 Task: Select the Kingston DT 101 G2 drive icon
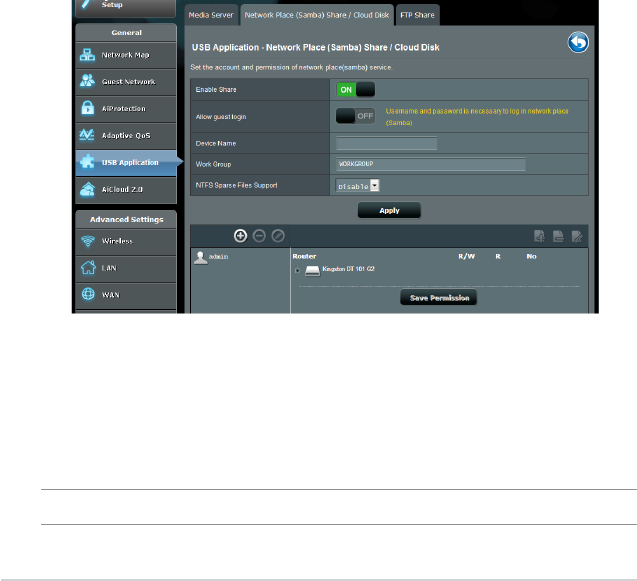pyautogui.click(x=312, y=271)
